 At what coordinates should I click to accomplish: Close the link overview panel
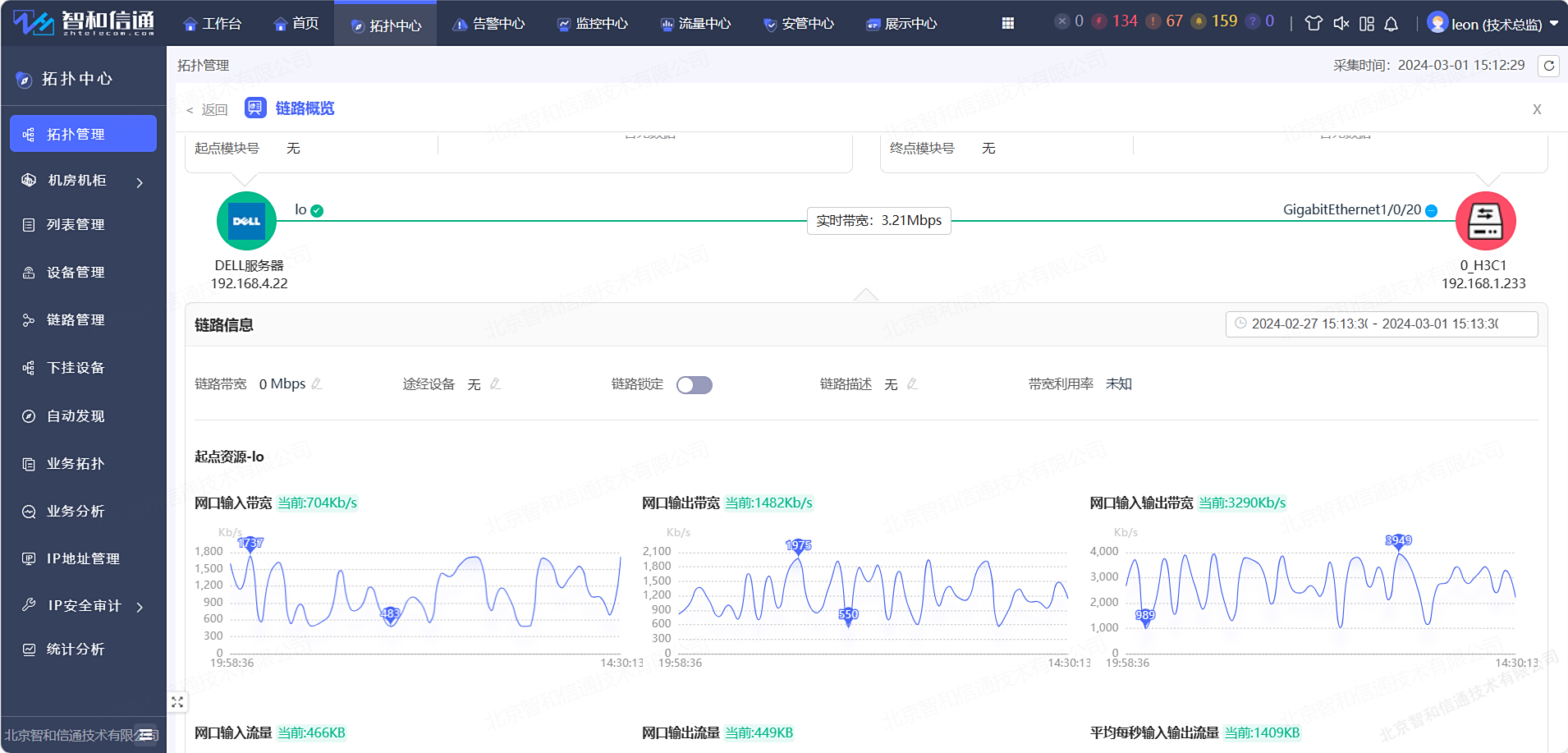coord(1537,109)
